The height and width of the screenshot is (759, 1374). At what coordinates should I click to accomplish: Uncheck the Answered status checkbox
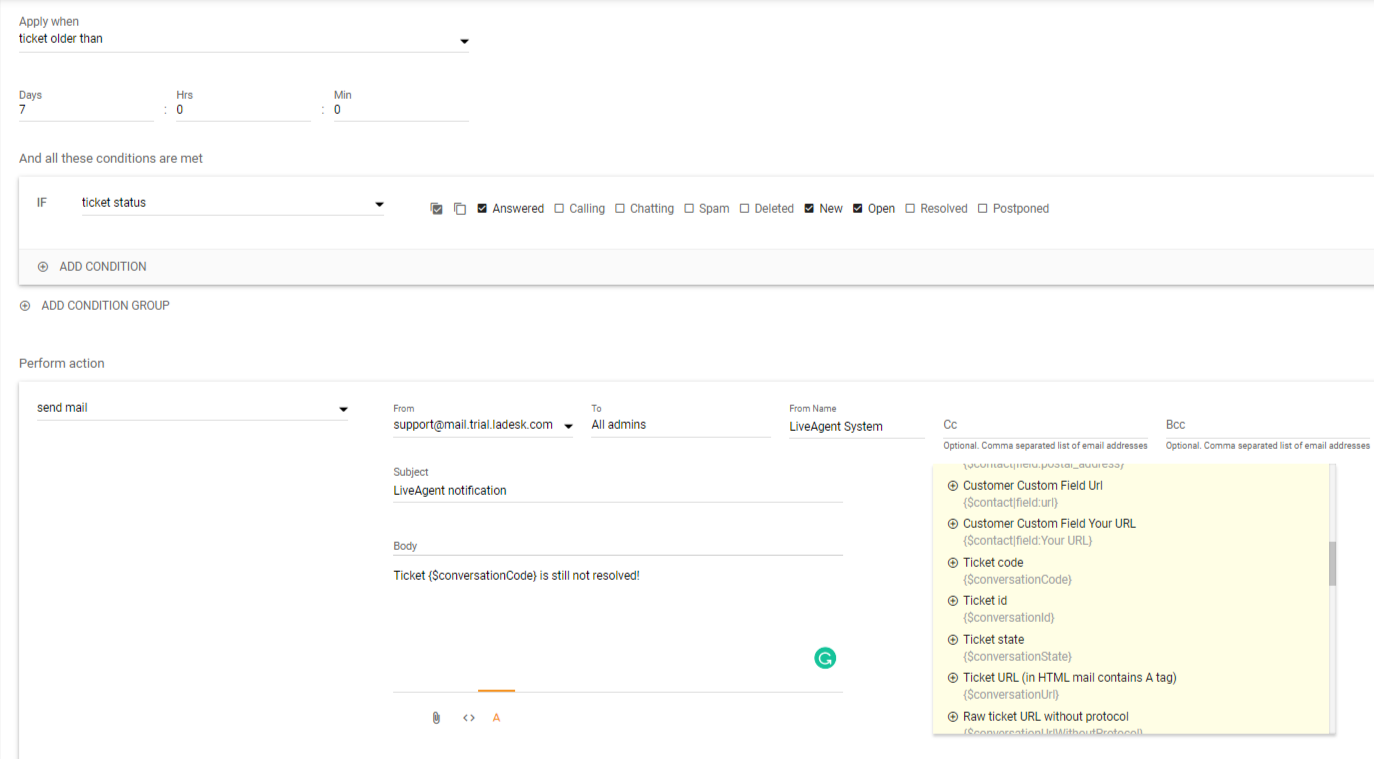(x=482, y=209)
